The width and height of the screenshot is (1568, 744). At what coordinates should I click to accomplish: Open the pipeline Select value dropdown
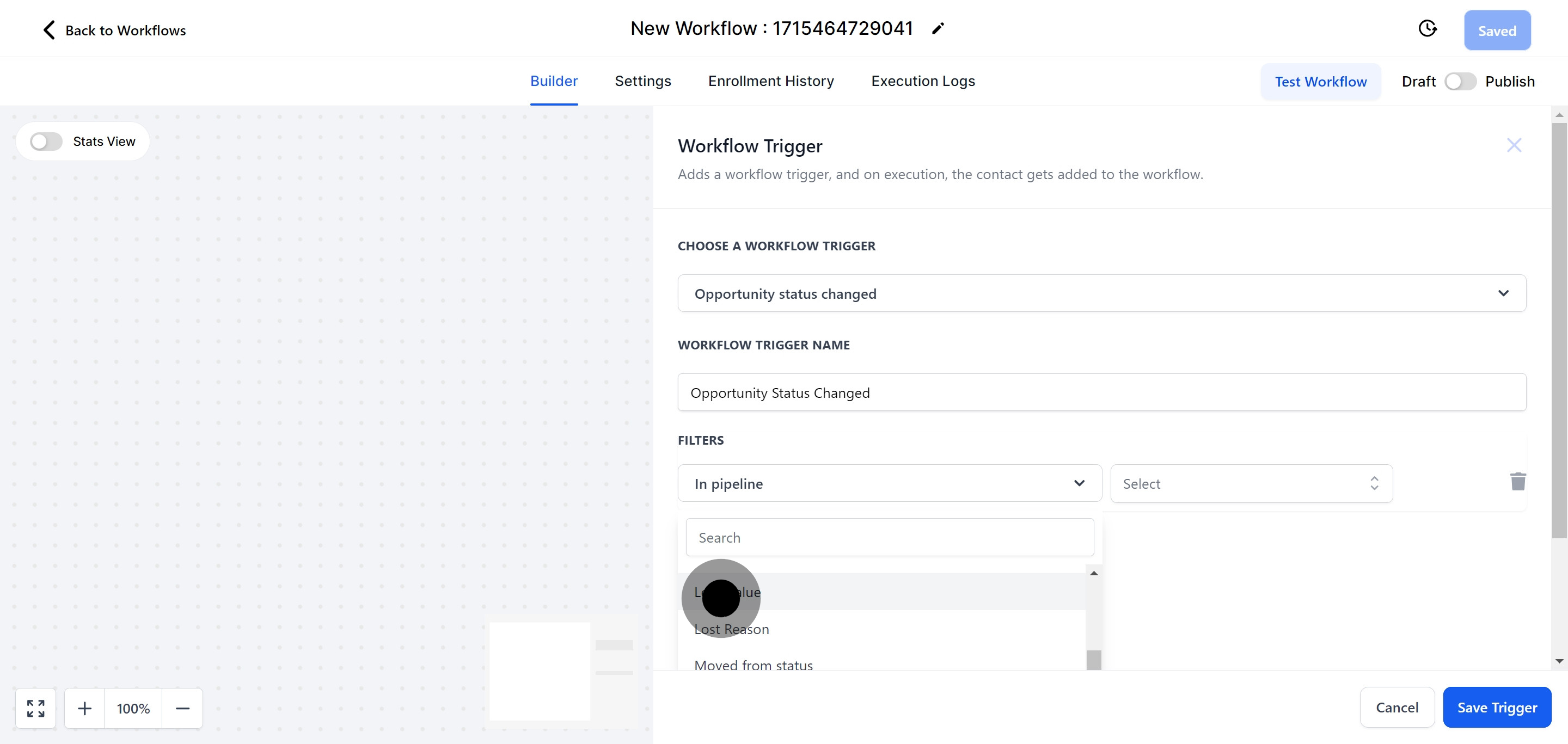tap(1251, 484)
